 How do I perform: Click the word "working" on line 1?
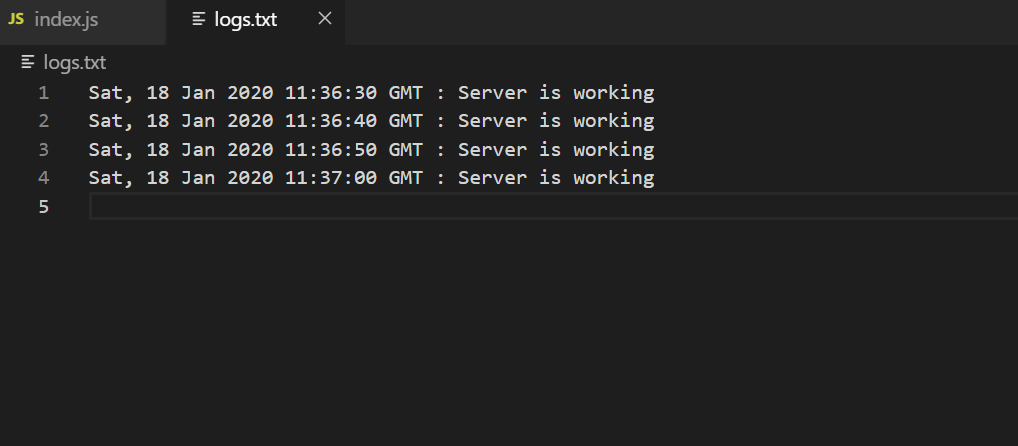coord(614,94)
